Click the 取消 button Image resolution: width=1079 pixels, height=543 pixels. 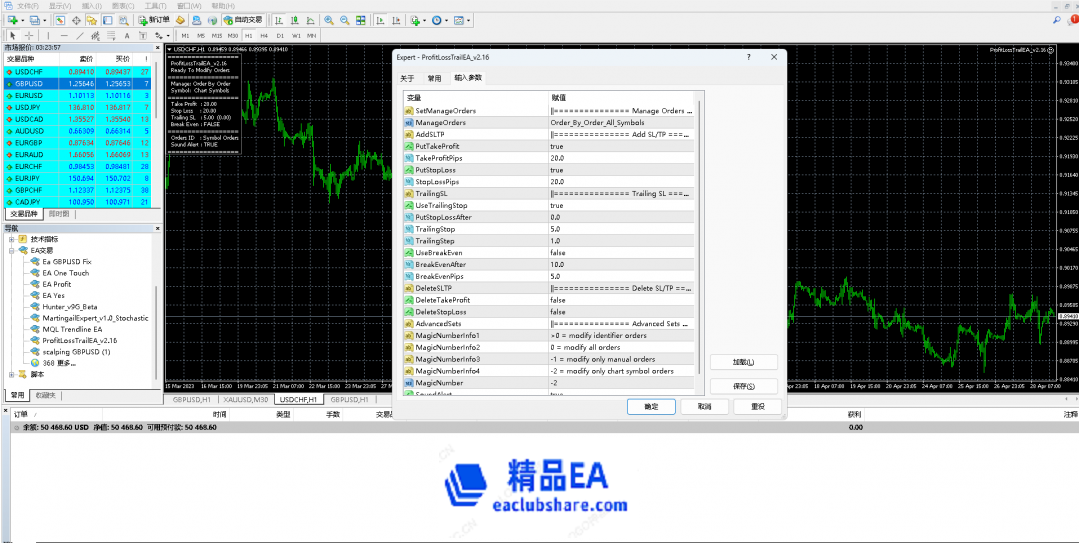(x=704, y=407)
